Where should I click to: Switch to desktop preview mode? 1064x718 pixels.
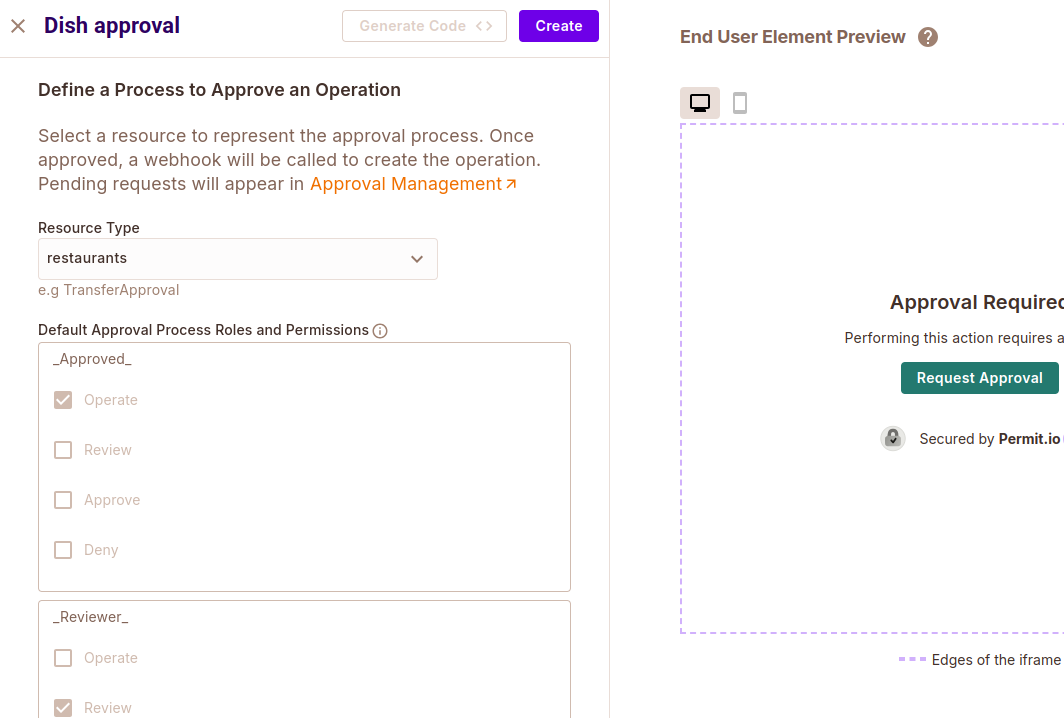tap(700, 103)
